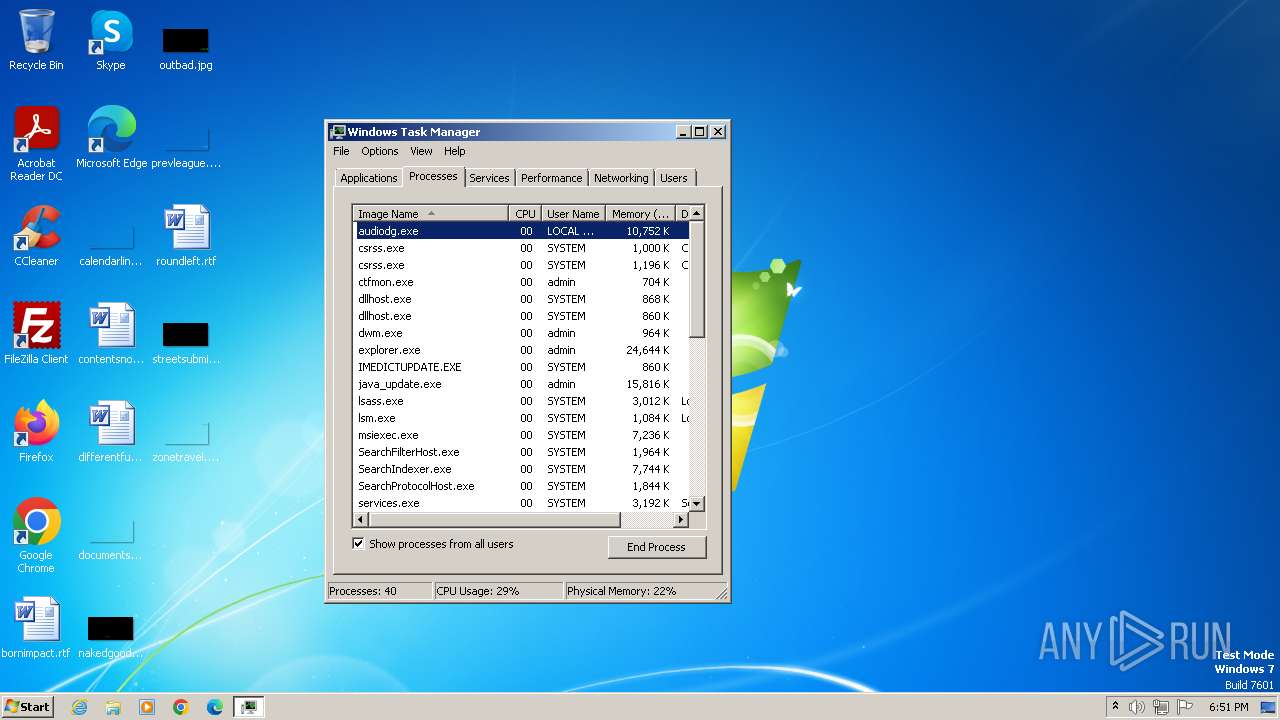Viewport: 1280px width, 720px height.
Task: Launch Firefox from the desktop
Action: click(x=36, y=432)
